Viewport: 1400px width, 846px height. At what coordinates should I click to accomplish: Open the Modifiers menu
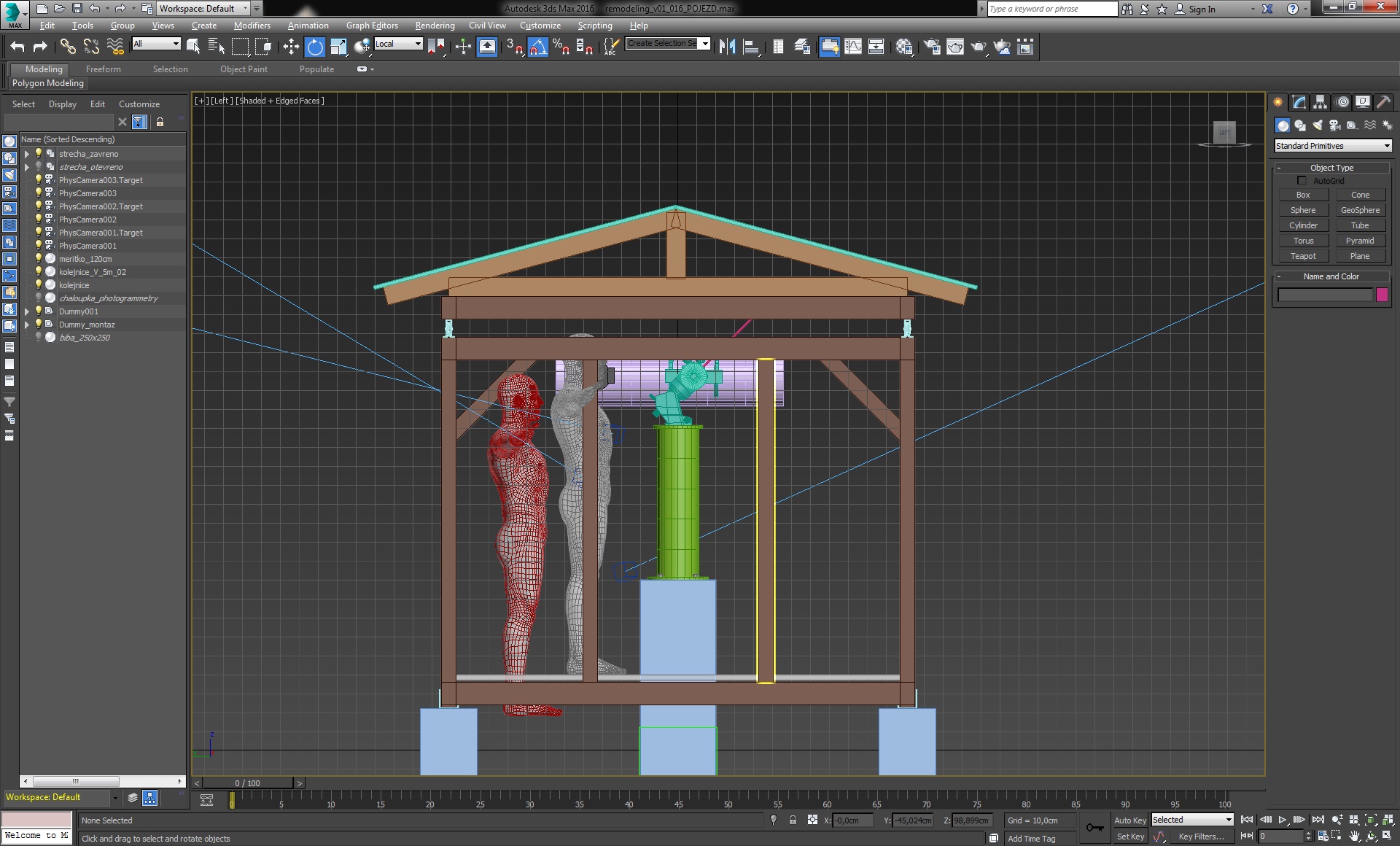click(x=252, y=26)
